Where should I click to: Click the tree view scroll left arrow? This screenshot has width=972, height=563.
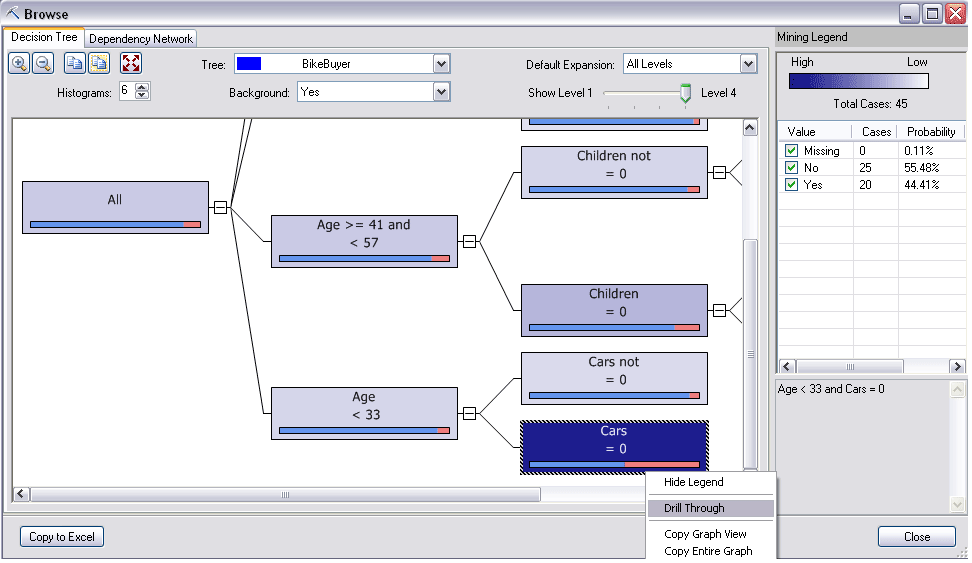click(20, 494)
